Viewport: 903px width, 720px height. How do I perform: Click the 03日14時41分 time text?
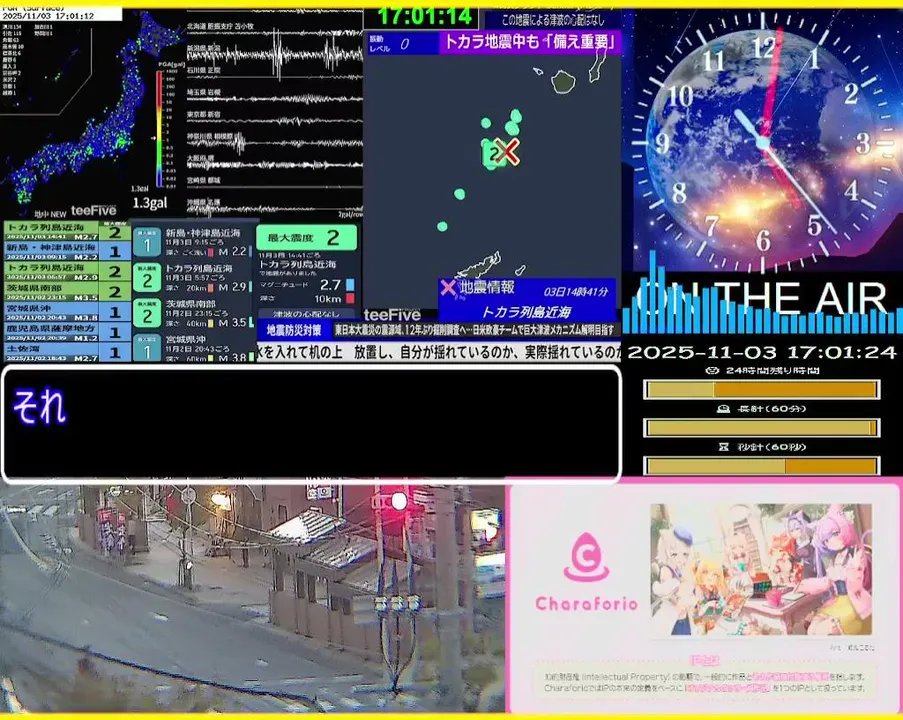click(575, 291)
